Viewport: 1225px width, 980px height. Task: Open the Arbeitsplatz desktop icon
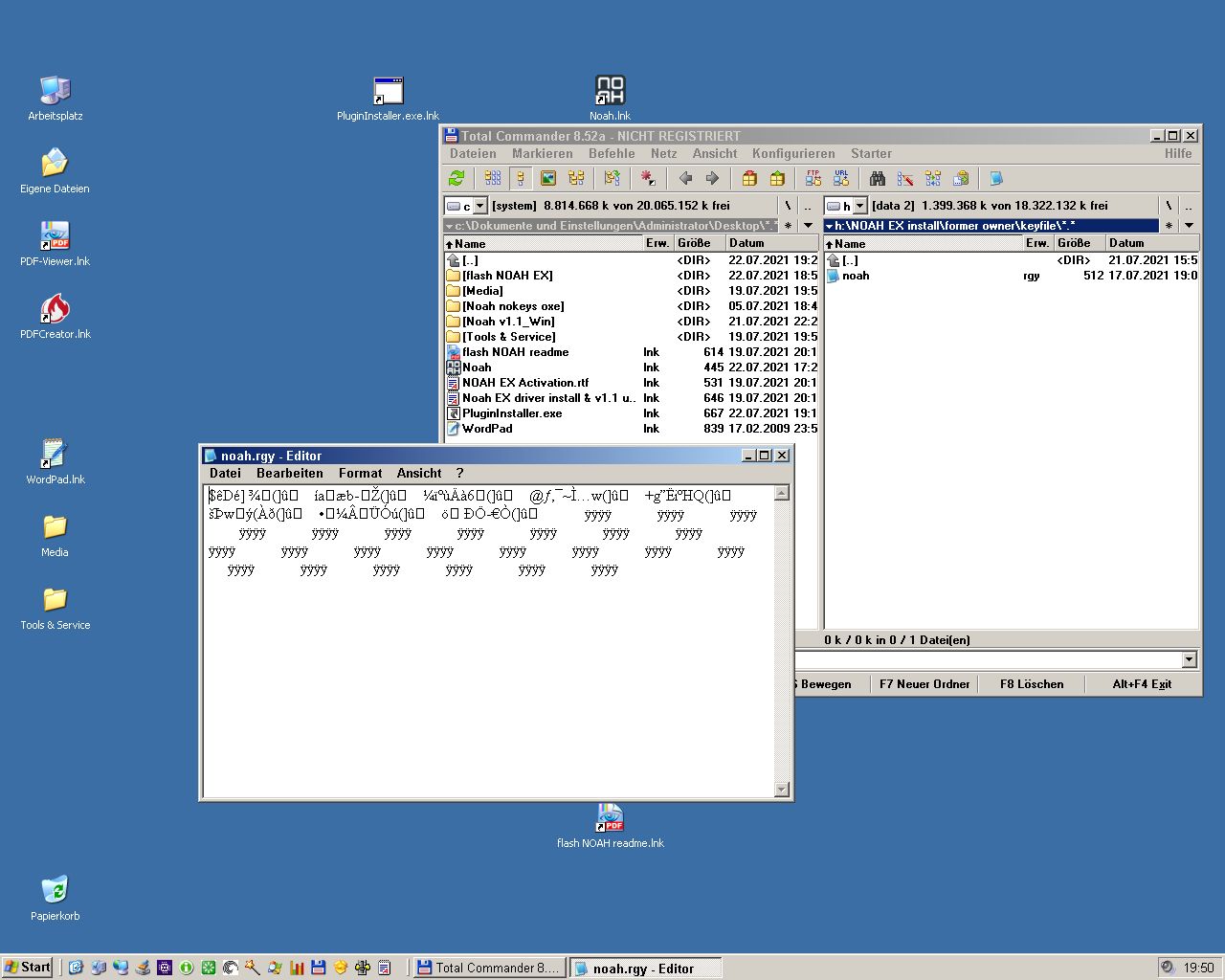coord(55,99)
